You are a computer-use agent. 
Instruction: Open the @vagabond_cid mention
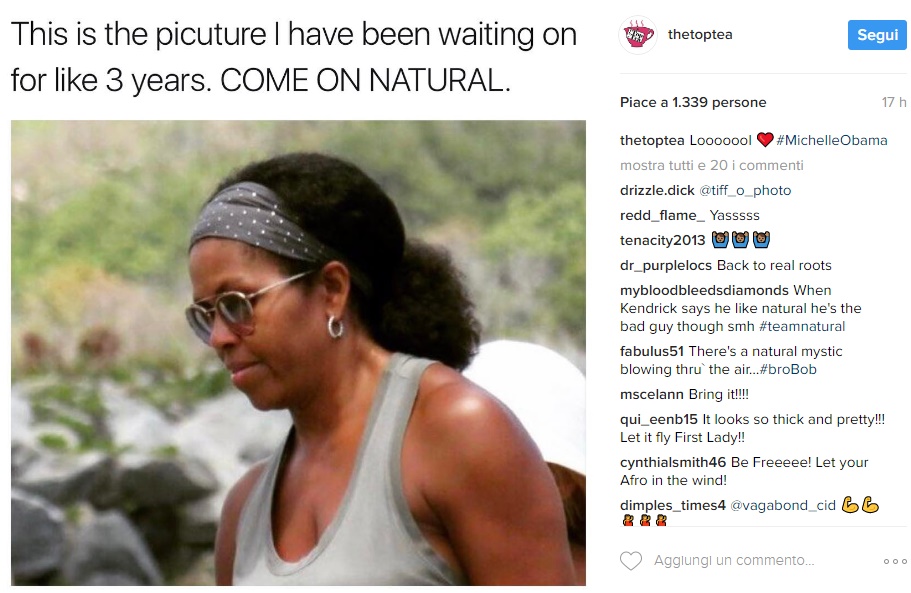[x=783, y=505]
